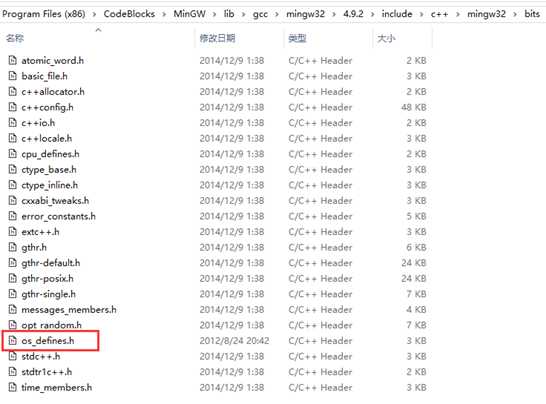Sort by 修改日期 column header
The height and width of the screenshot is (404, 546).
(x=217, y=38)
